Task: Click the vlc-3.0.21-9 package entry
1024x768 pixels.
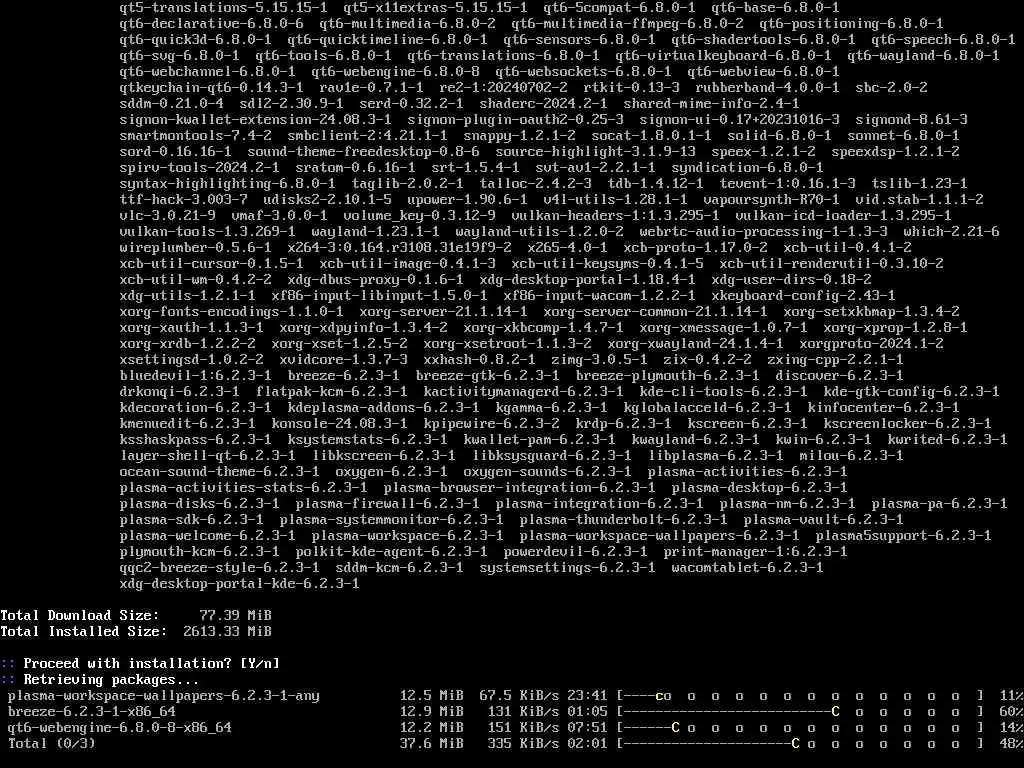Action: click(x=168, y=216)
